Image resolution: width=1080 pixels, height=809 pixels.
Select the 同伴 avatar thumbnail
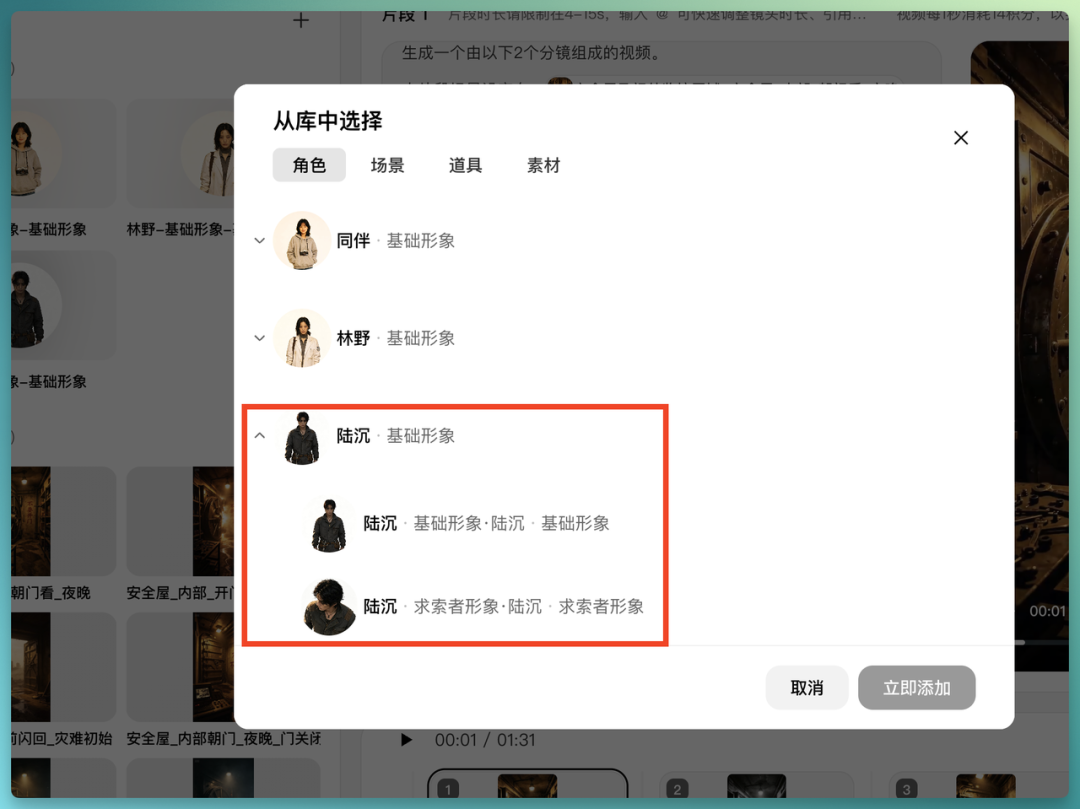pos(302,240)
